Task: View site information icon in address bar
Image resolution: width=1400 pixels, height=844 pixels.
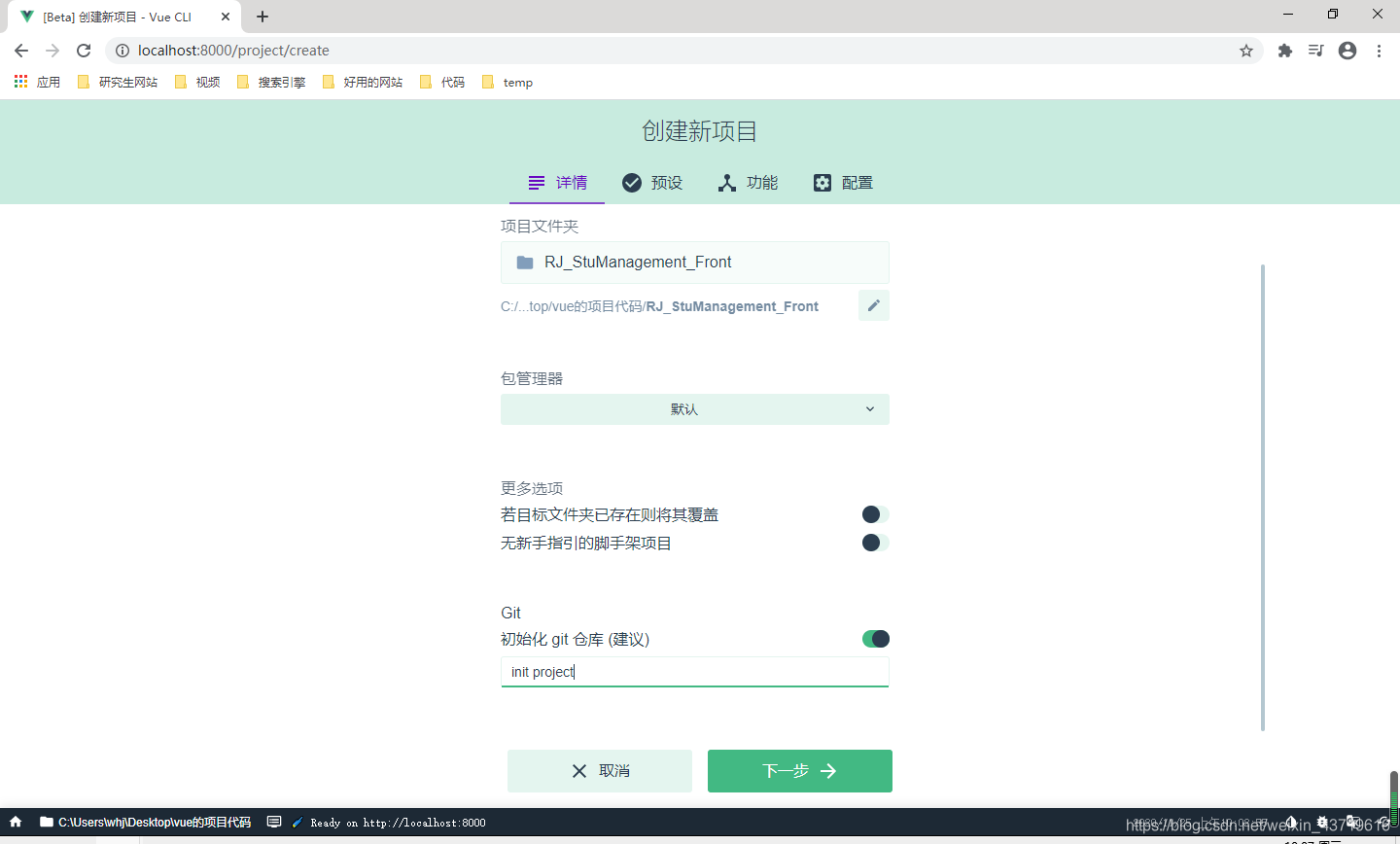Action: [x=122, y=51]
